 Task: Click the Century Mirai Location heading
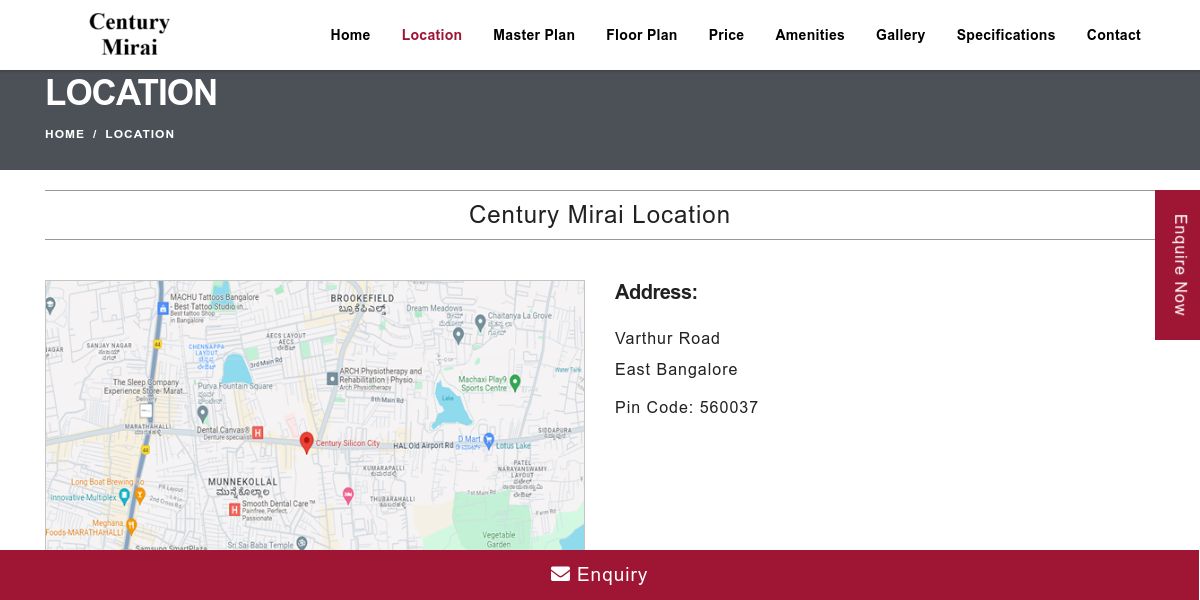tap(600, 215)
